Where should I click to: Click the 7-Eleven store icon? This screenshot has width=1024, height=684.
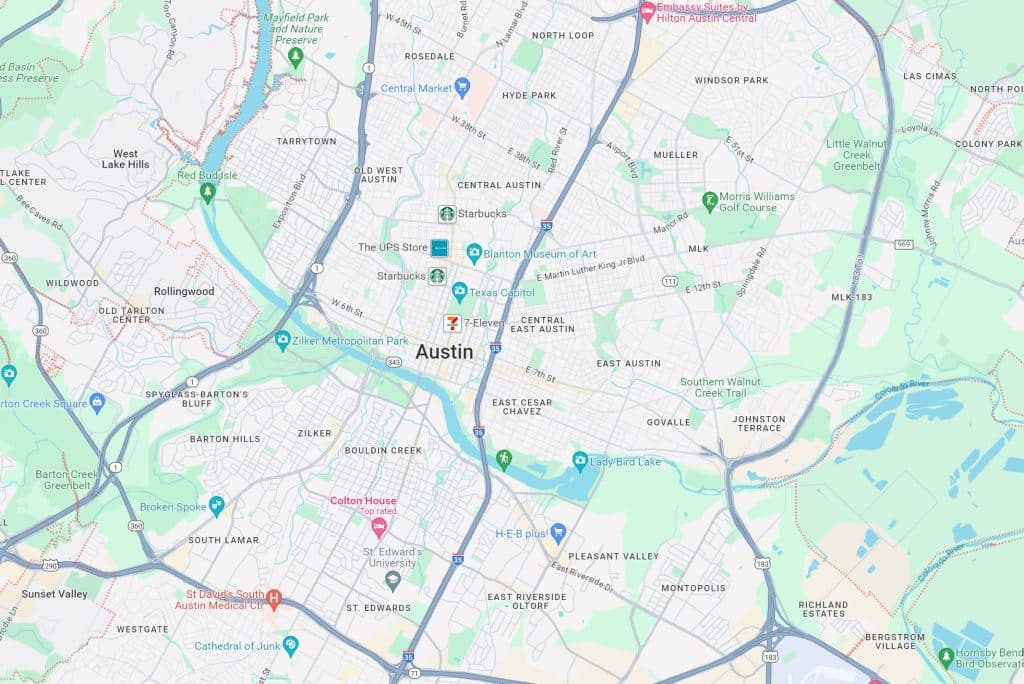tap(452, 323)
